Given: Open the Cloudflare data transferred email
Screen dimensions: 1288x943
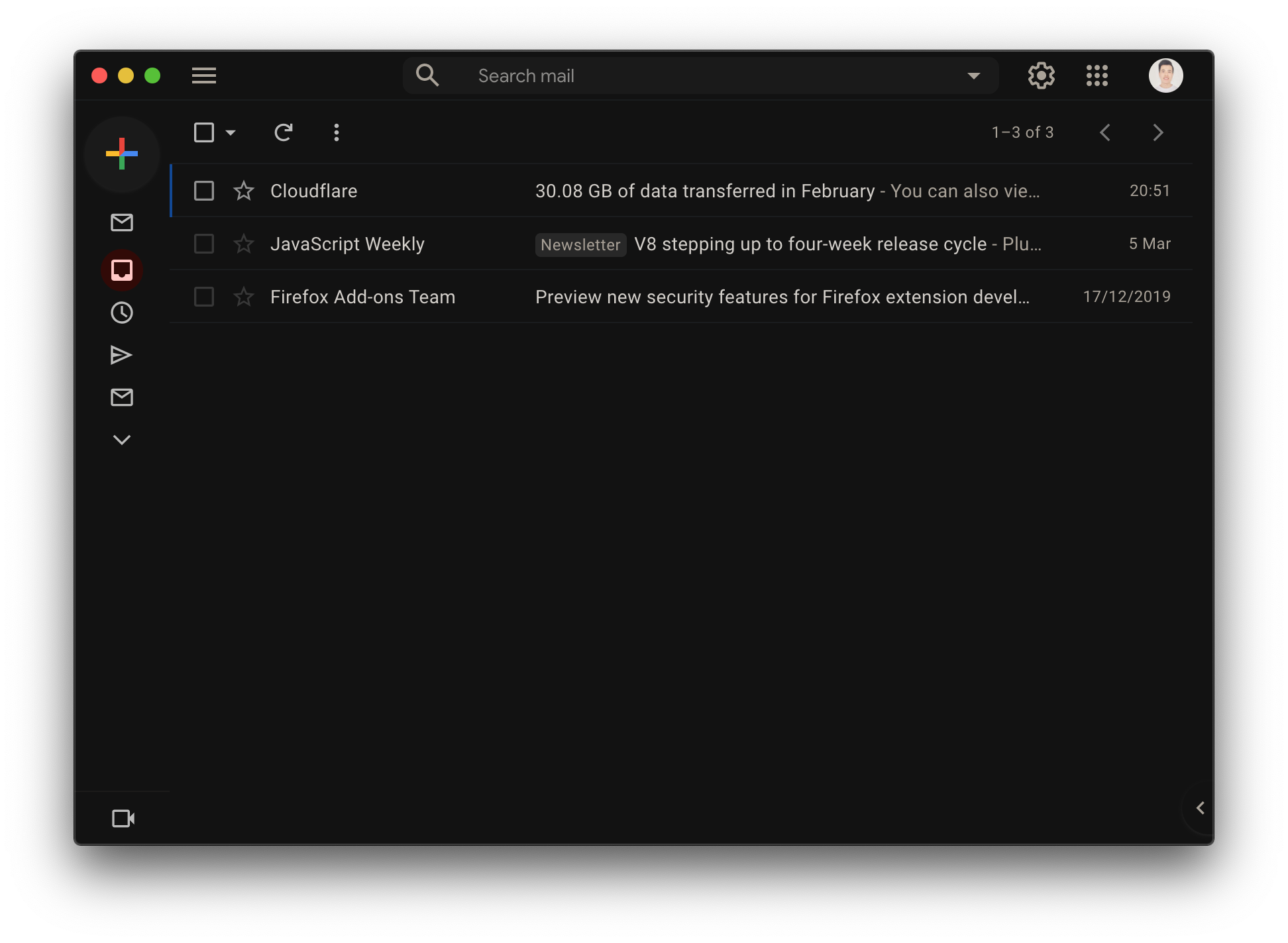Looking at the screenshot, I should 704,191.
